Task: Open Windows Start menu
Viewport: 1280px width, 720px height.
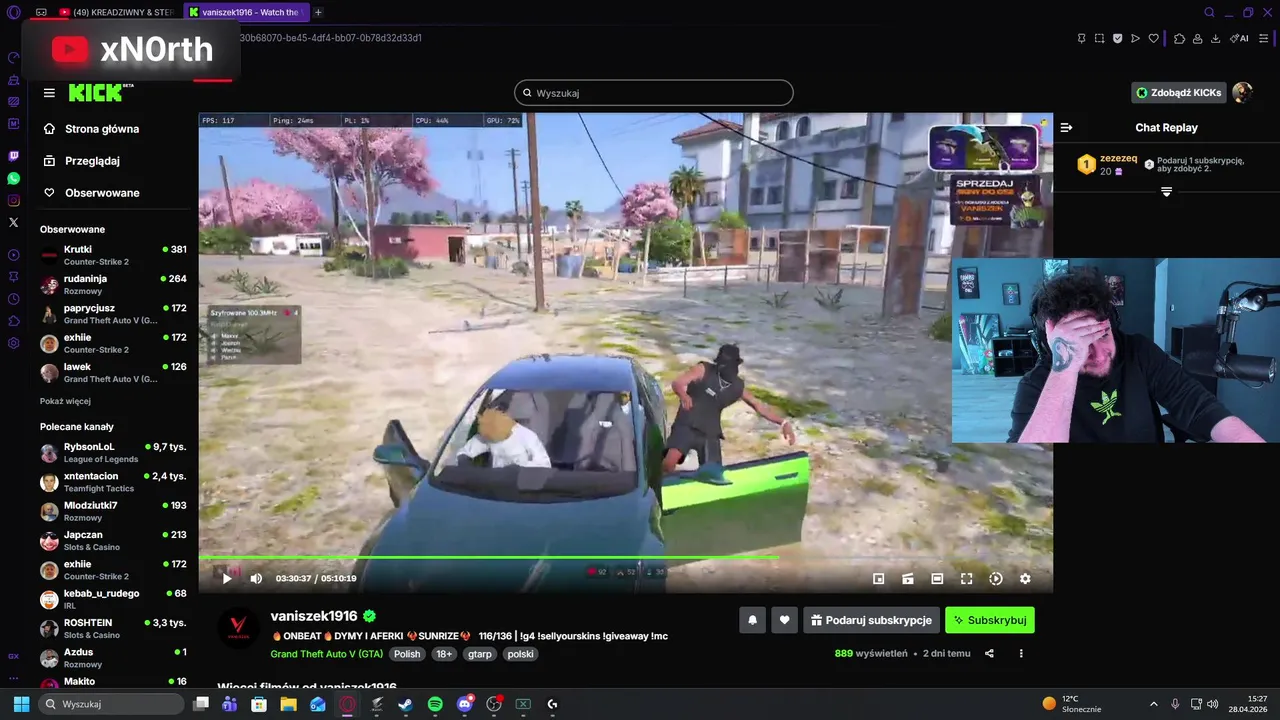Action: (x=21, y=704)
